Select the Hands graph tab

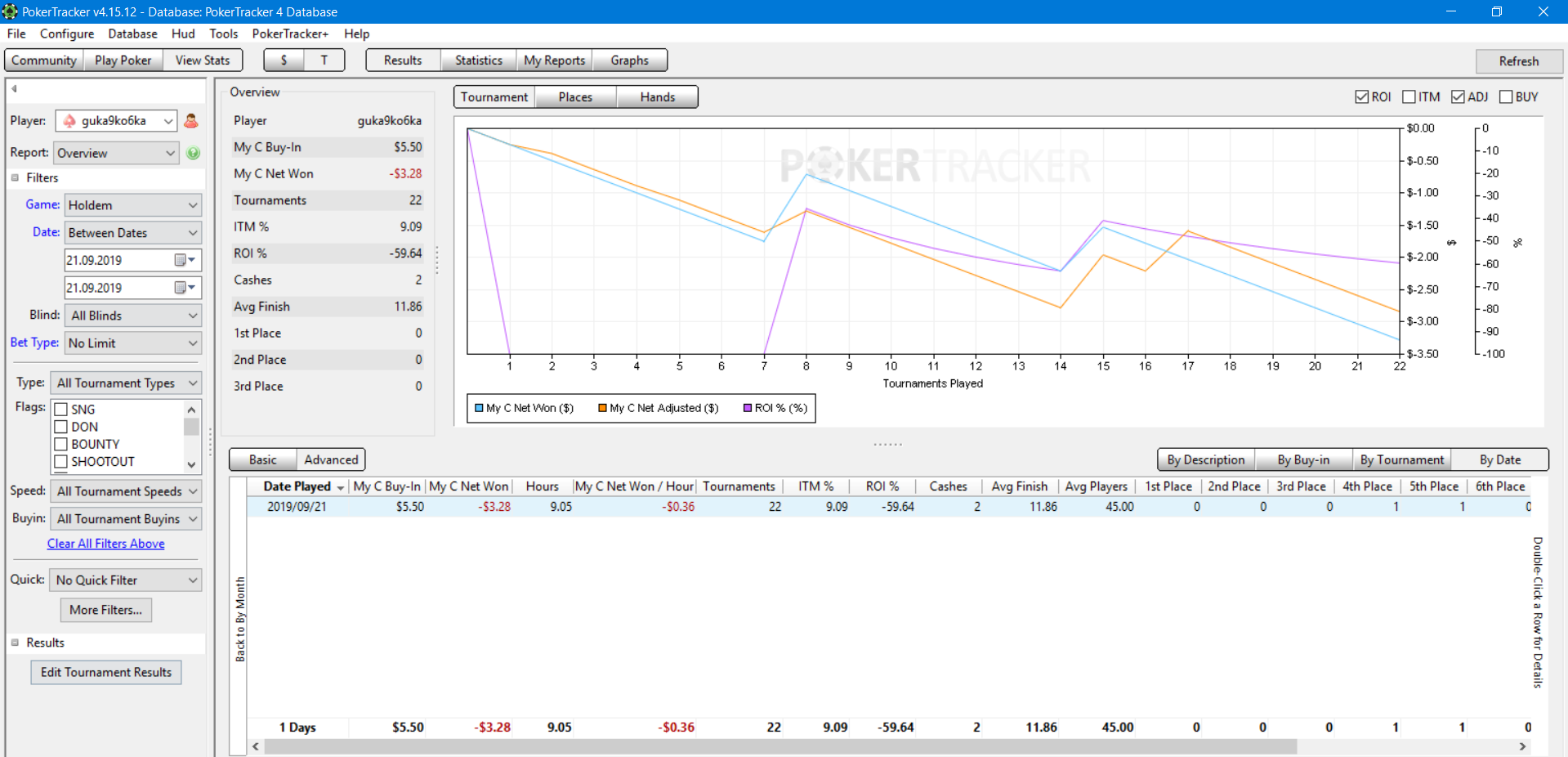pos(658,97)
